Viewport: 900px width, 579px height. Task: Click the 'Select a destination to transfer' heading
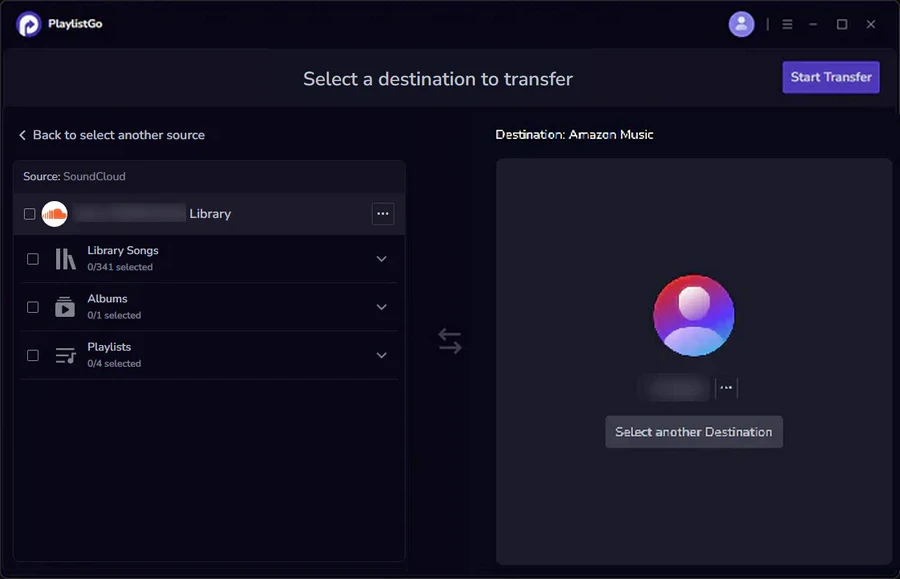438,79
